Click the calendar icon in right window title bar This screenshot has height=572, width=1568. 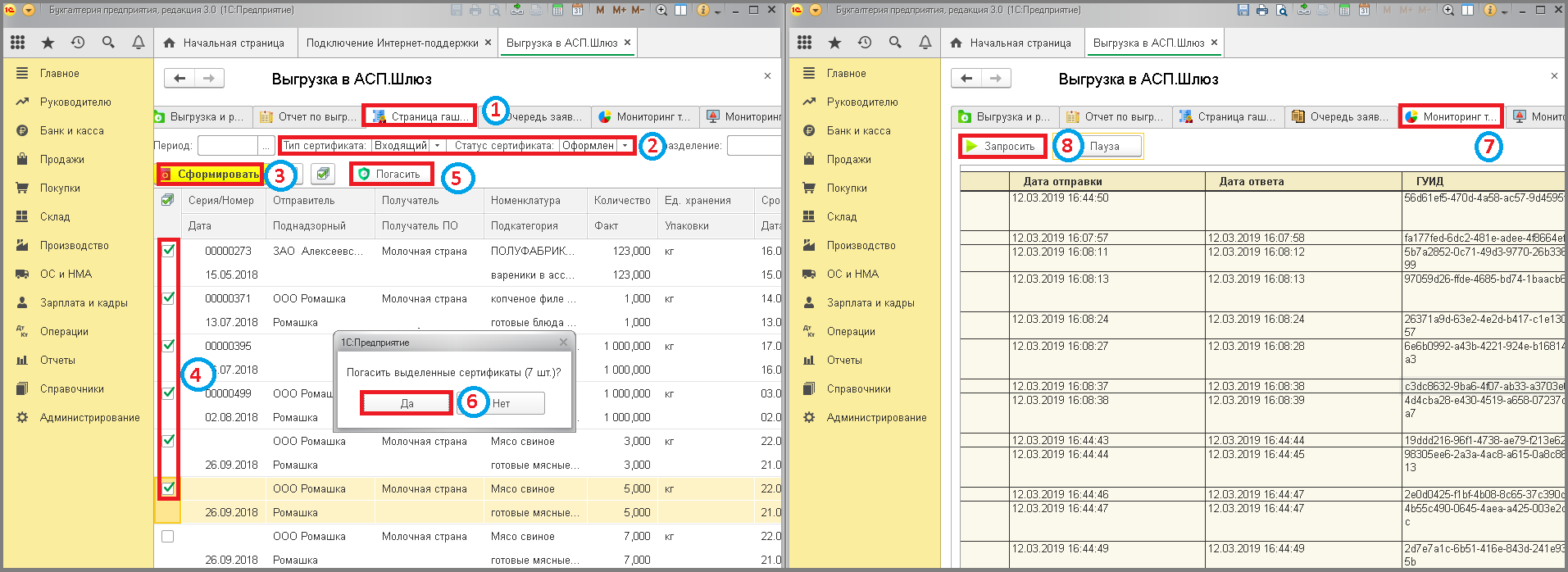tap(1364, 10)
